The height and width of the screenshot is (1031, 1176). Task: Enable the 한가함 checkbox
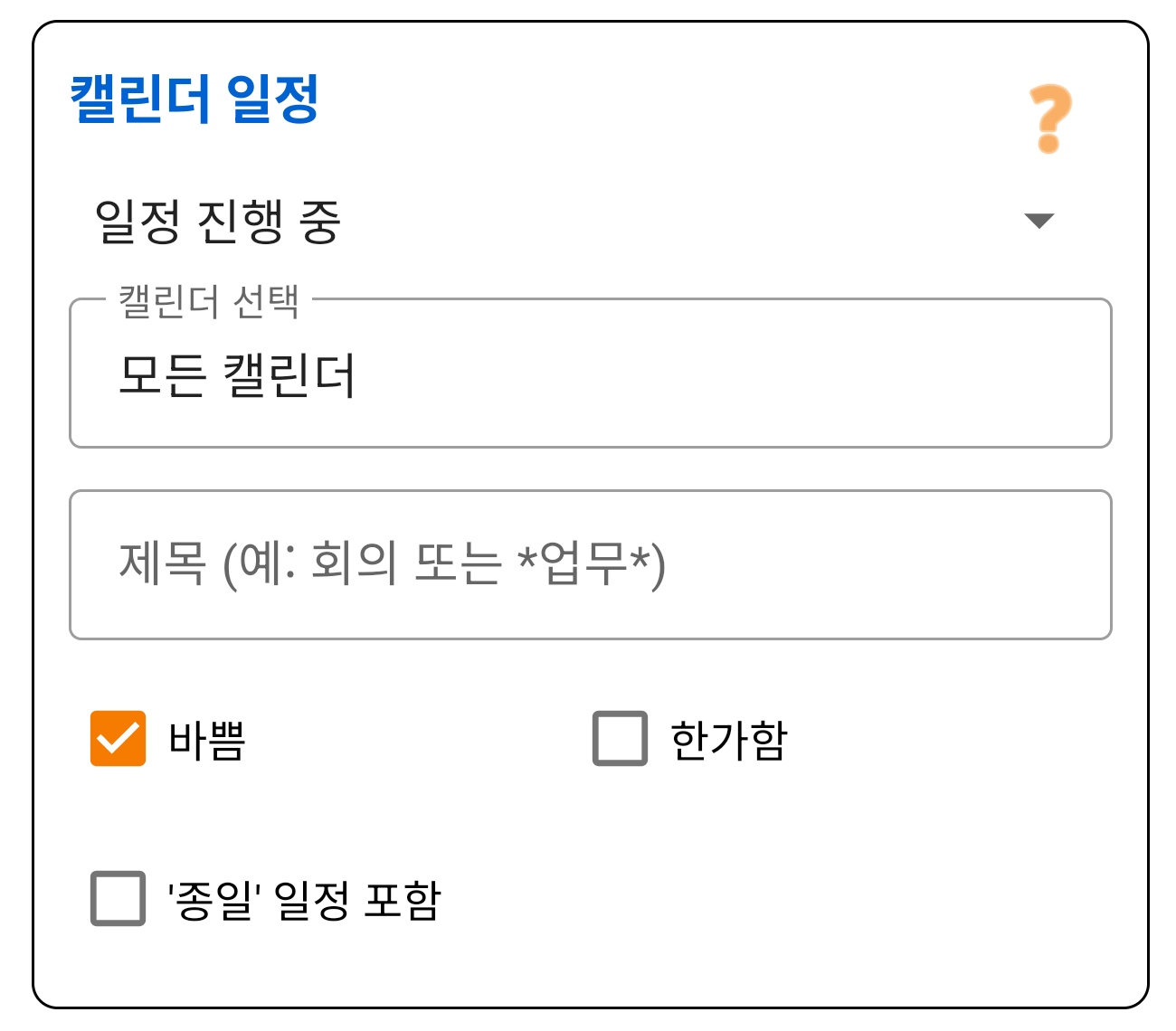pos(618,739)
